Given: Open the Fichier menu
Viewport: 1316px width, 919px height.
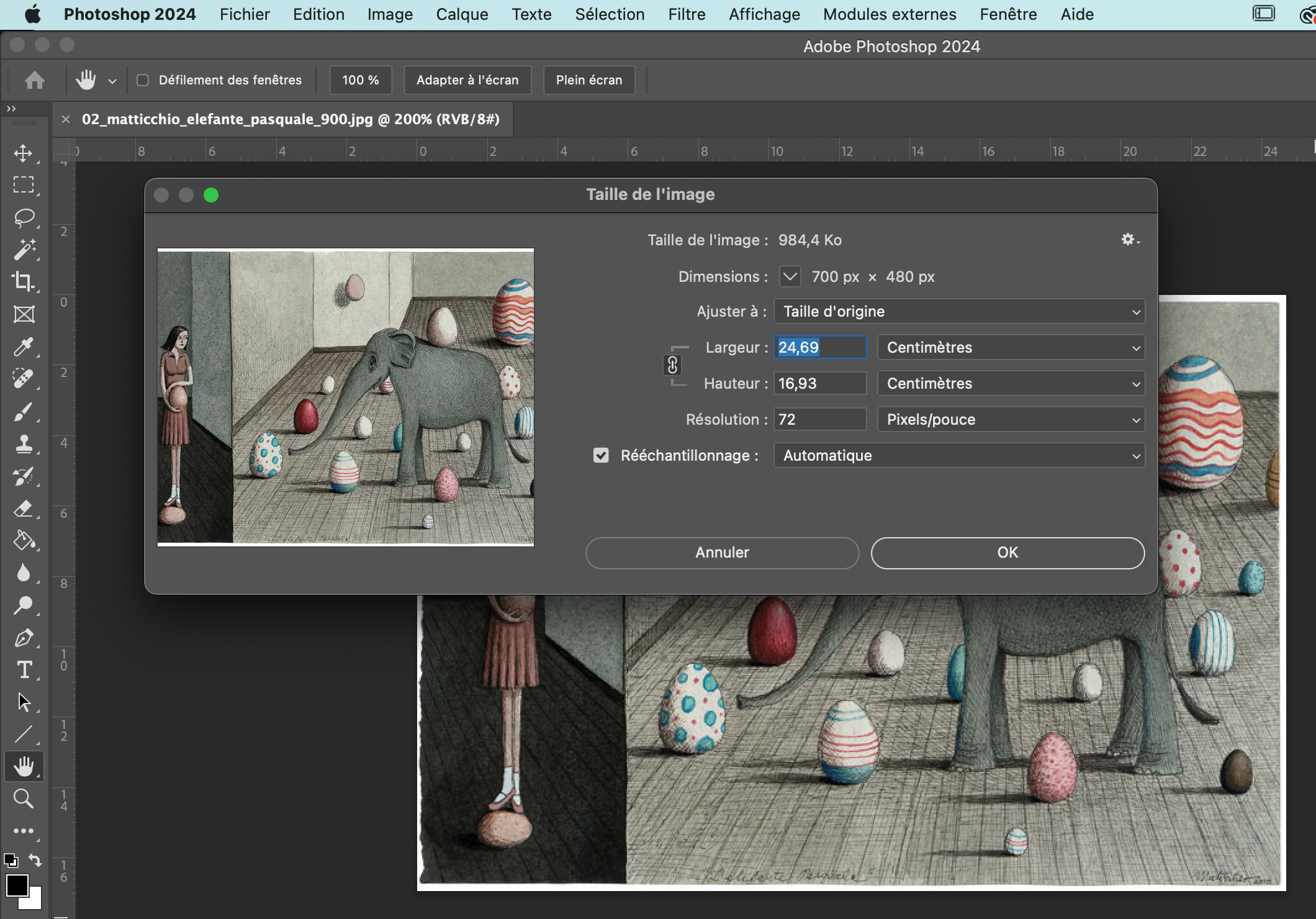Looking at the screenshot, I should 245,14.
